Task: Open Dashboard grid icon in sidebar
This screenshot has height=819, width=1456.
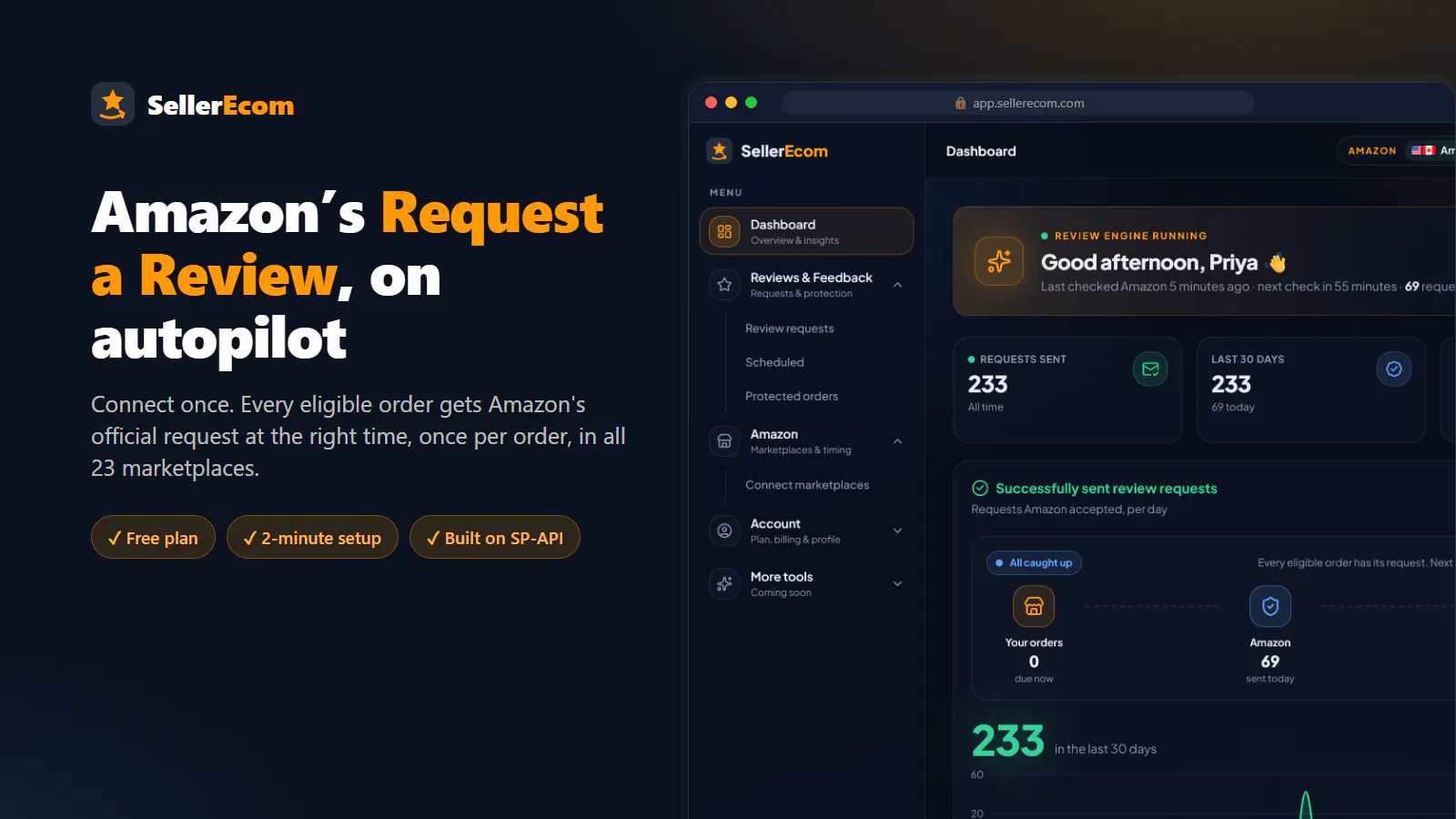Action: (x=724, y=231)
